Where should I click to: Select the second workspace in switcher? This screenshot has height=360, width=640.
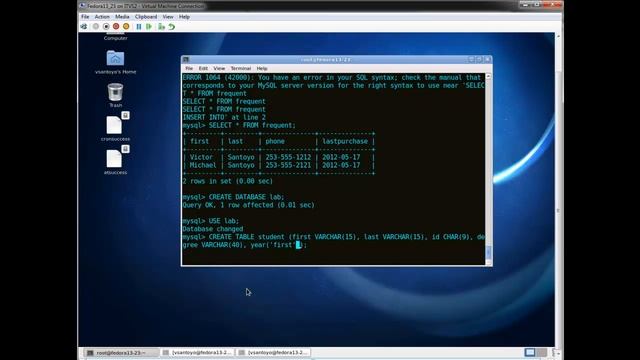[541, 352]
